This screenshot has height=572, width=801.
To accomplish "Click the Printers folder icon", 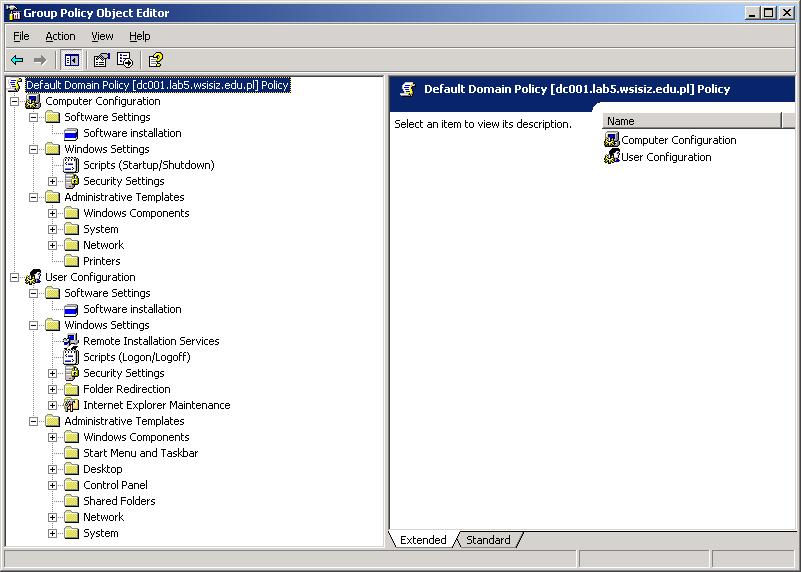I will click(x=71, y=261).
